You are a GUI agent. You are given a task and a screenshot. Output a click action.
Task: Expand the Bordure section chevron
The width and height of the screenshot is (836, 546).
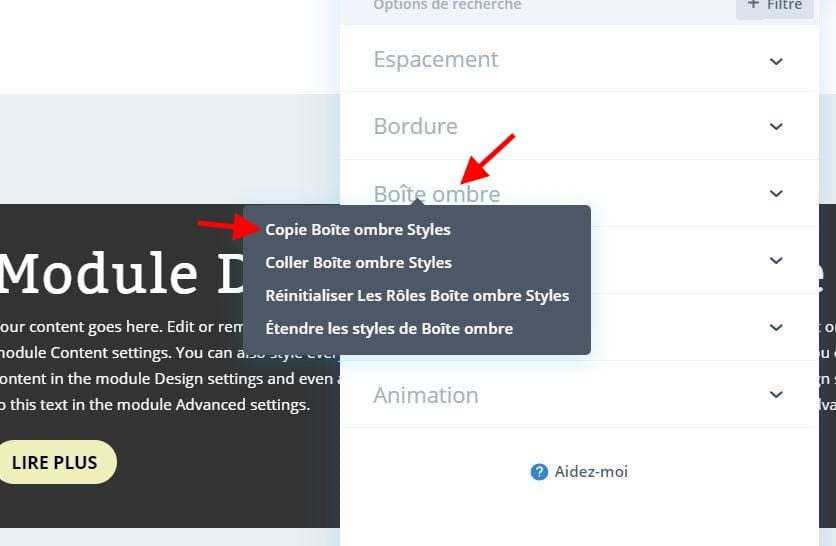(x=776, y=126)
